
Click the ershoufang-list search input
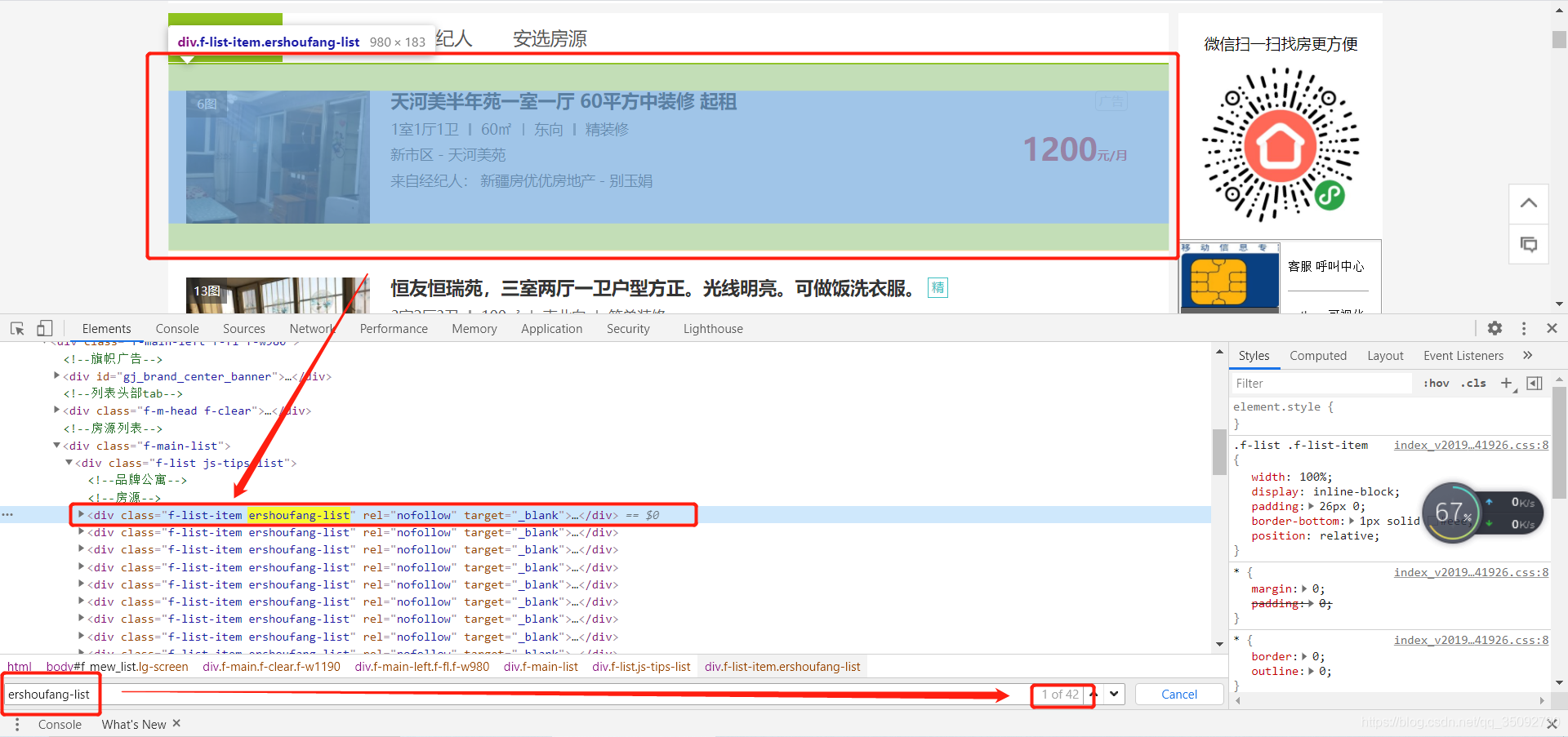514,695
